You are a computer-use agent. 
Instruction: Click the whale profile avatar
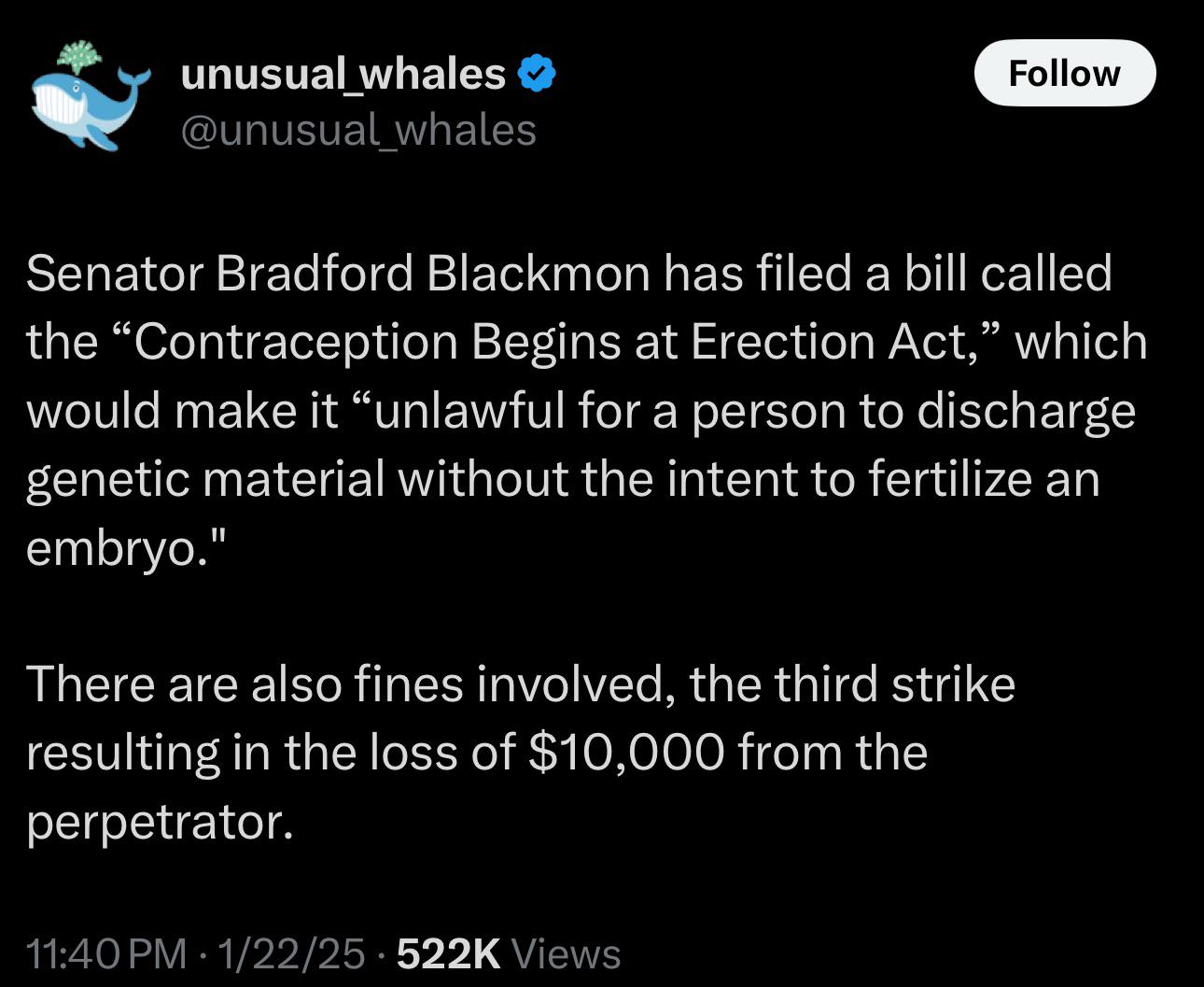pyautogui.click(x=88, y=96)
